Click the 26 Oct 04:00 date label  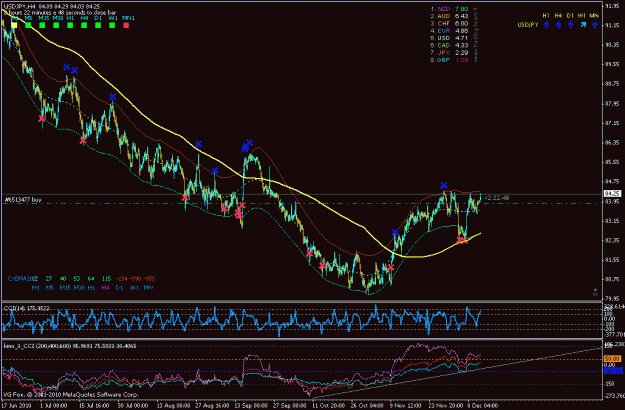tap(367, 406)
